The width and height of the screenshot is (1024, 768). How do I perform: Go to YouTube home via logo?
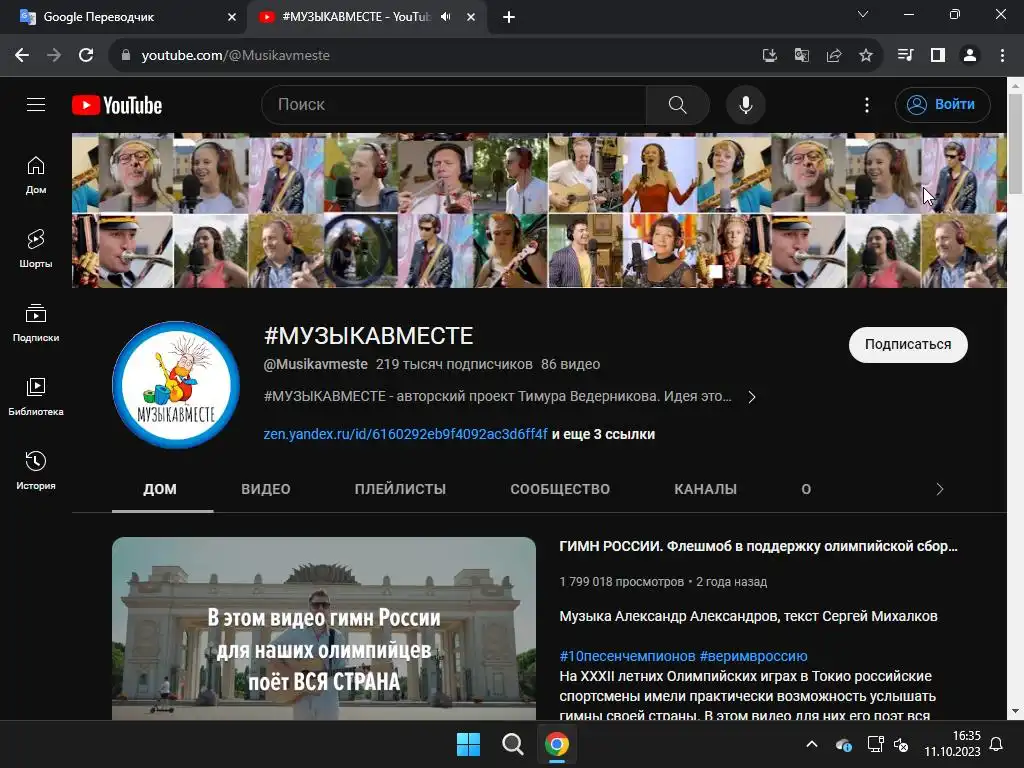[x=117, y=105]
